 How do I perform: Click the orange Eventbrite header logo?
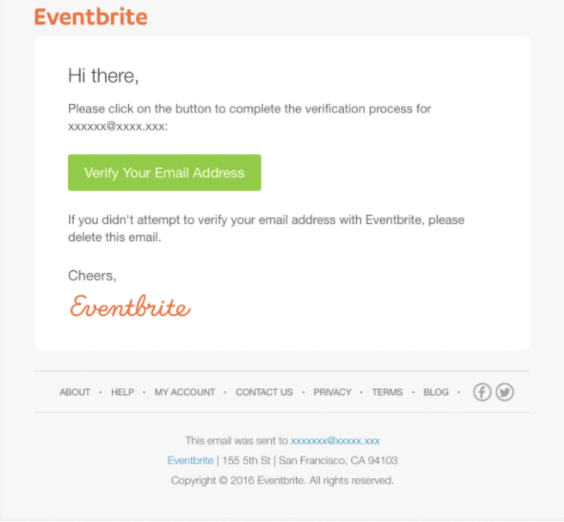91,17
